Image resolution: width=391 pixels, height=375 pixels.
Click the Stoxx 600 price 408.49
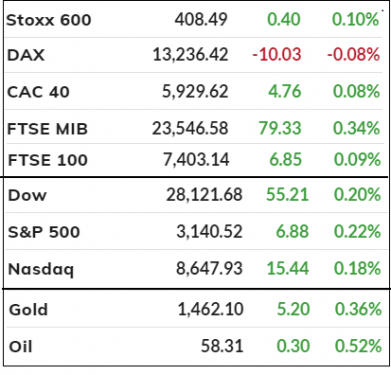click(201, 20)
